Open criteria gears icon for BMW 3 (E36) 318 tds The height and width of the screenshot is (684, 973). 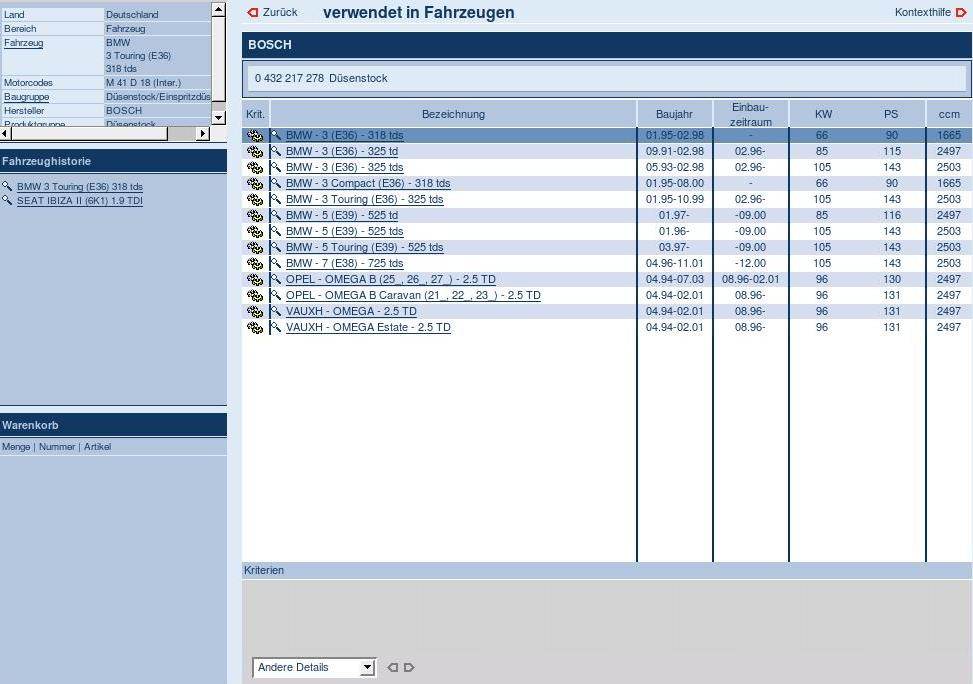[x=254, y=135]
